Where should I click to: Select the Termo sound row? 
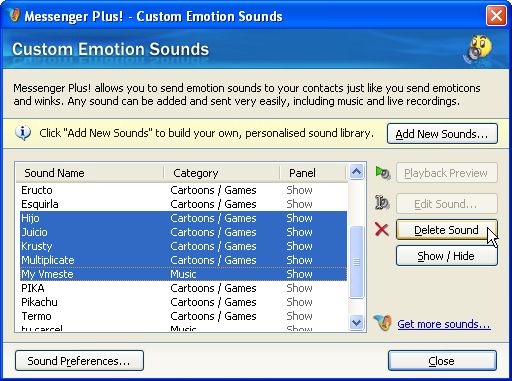click(x=183, y=316)
